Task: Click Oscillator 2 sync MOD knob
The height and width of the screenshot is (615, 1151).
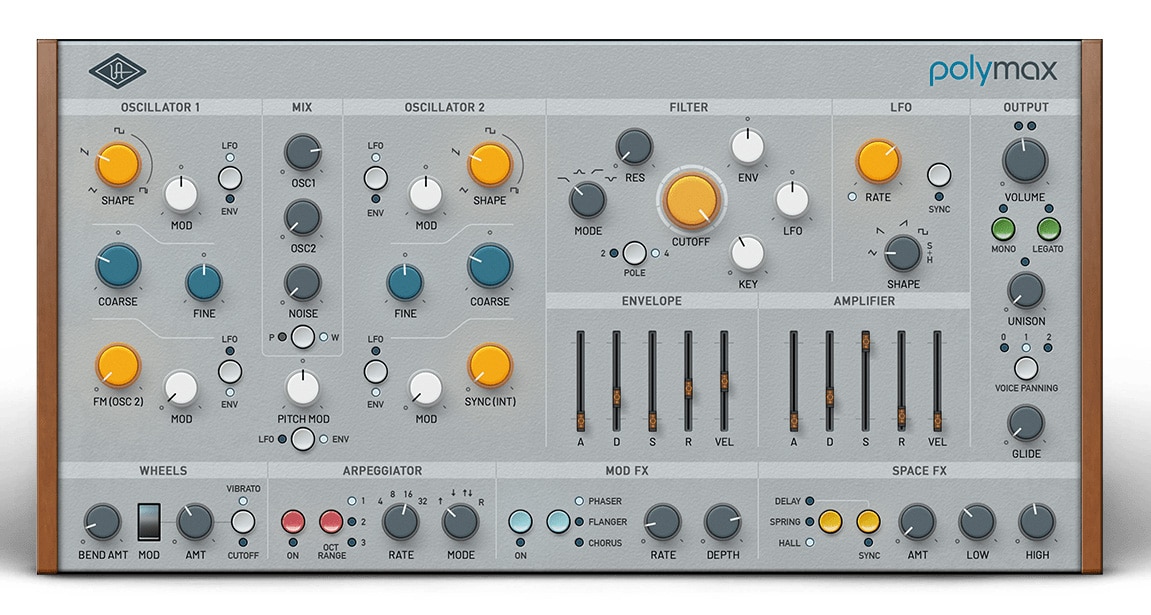Action: 425,388
